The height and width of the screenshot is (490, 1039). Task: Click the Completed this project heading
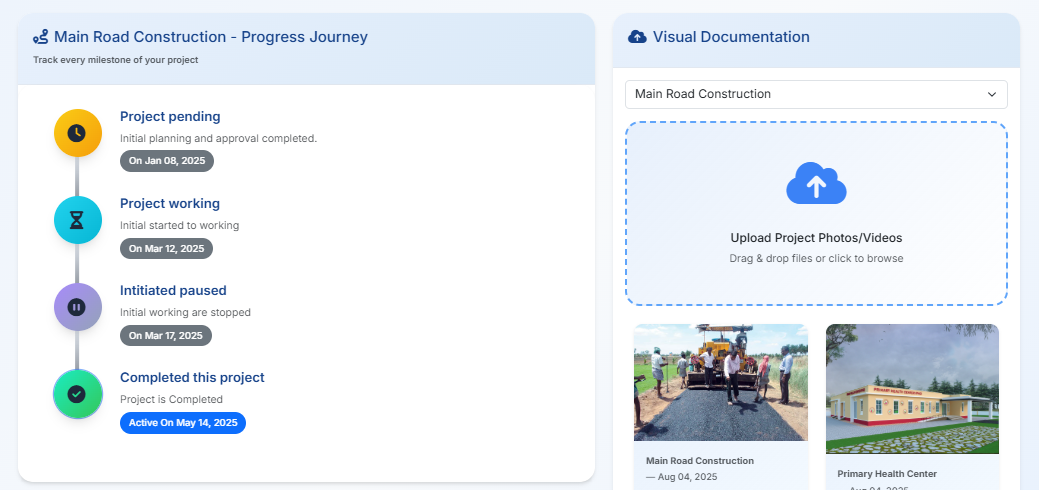pos(192,377)
